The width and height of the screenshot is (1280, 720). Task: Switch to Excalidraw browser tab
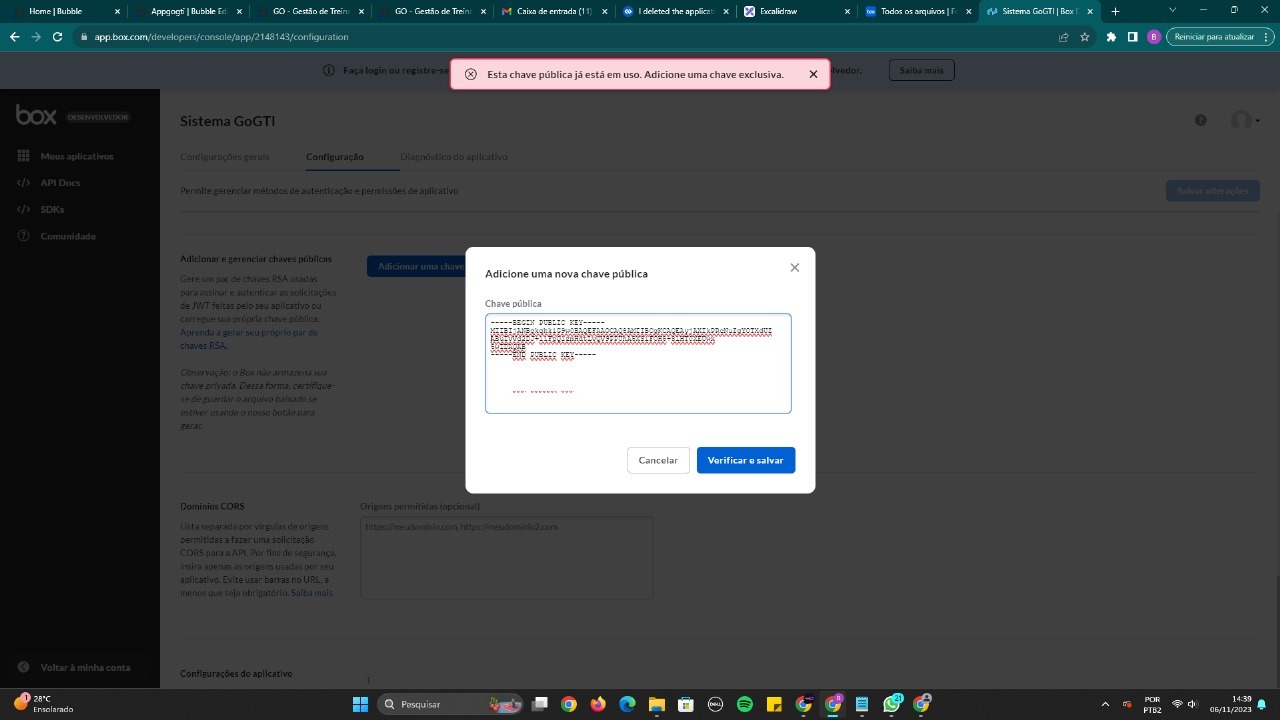click(x=798, y=11)
